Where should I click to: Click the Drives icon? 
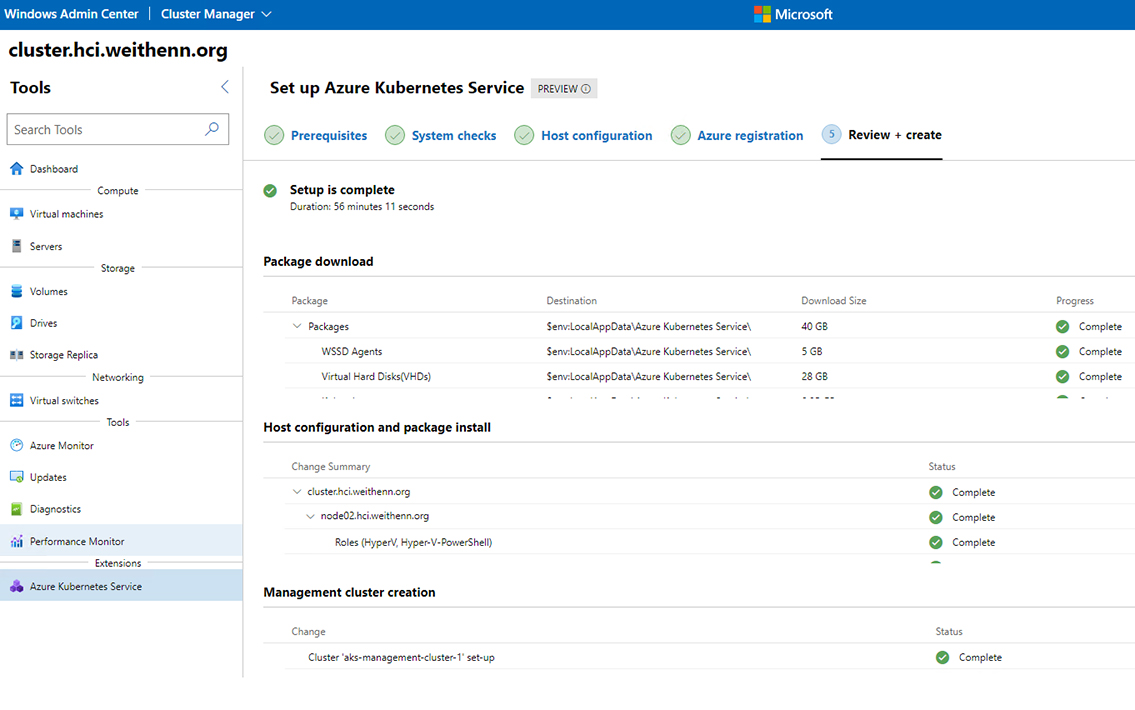pos(17,323)
